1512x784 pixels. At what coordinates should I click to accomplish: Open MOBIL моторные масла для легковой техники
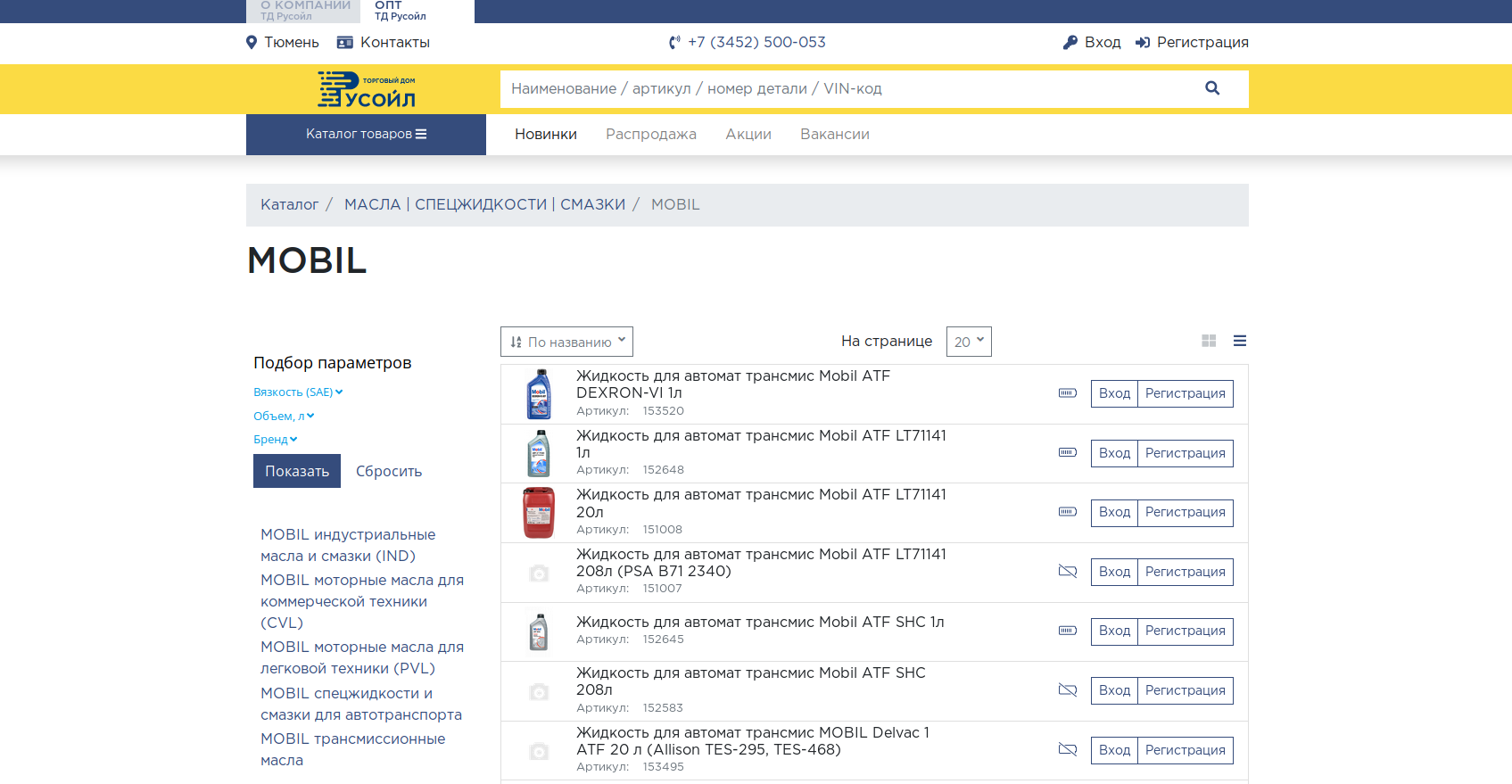[x=362, y=657]
